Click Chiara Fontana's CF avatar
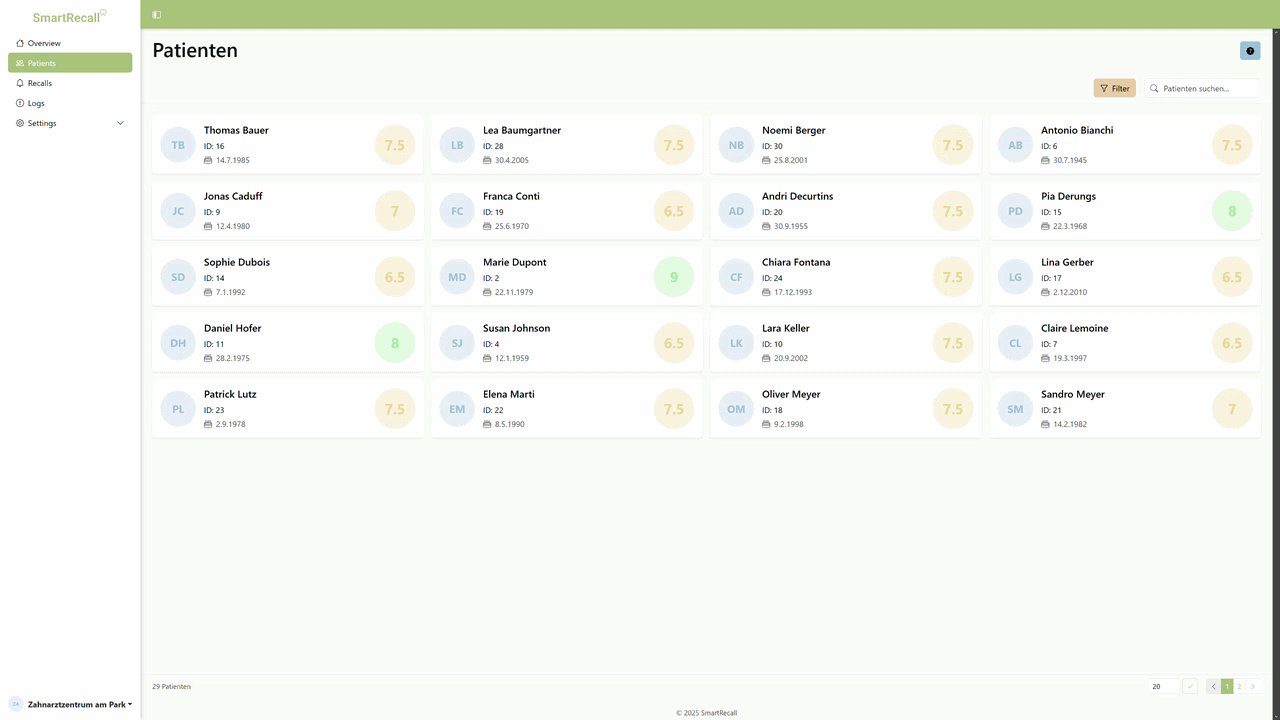The height and width of the screenshot is (720, 1280). tap(736, 277)
